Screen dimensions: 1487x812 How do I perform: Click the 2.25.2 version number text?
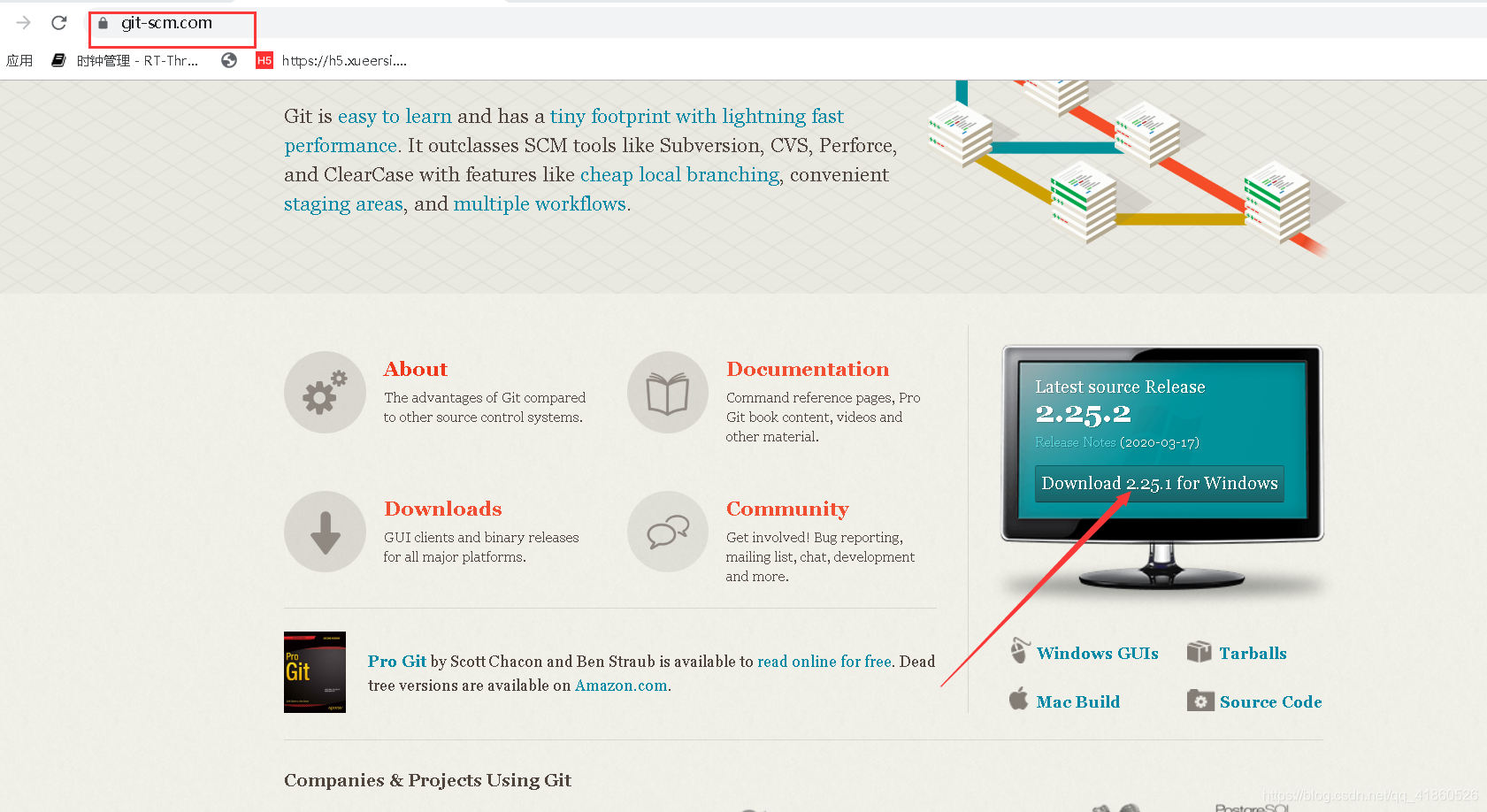tap(1083, 413)
